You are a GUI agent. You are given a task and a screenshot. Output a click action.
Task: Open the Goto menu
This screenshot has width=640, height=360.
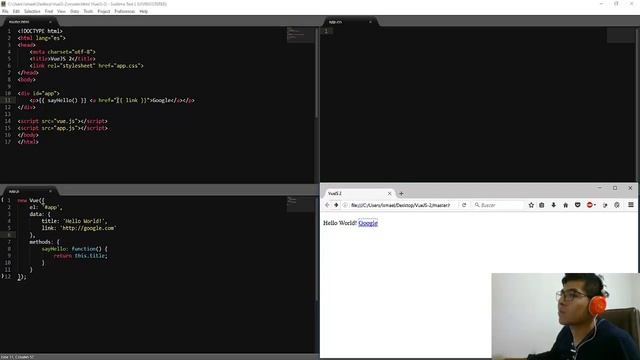click(x=74, y=11)
